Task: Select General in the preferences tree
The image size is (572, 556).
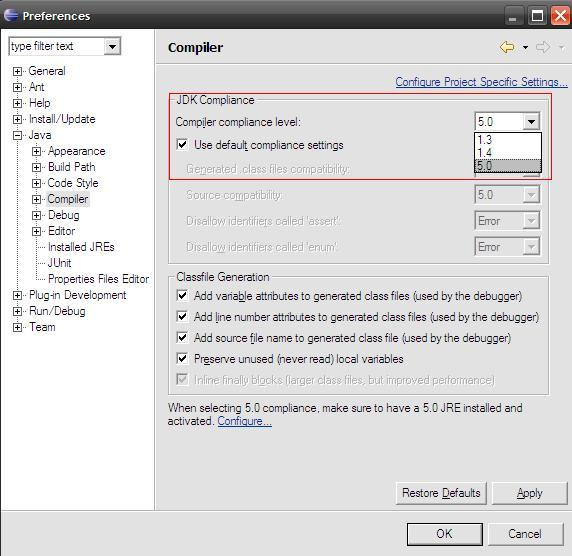Action: [47, 71]
